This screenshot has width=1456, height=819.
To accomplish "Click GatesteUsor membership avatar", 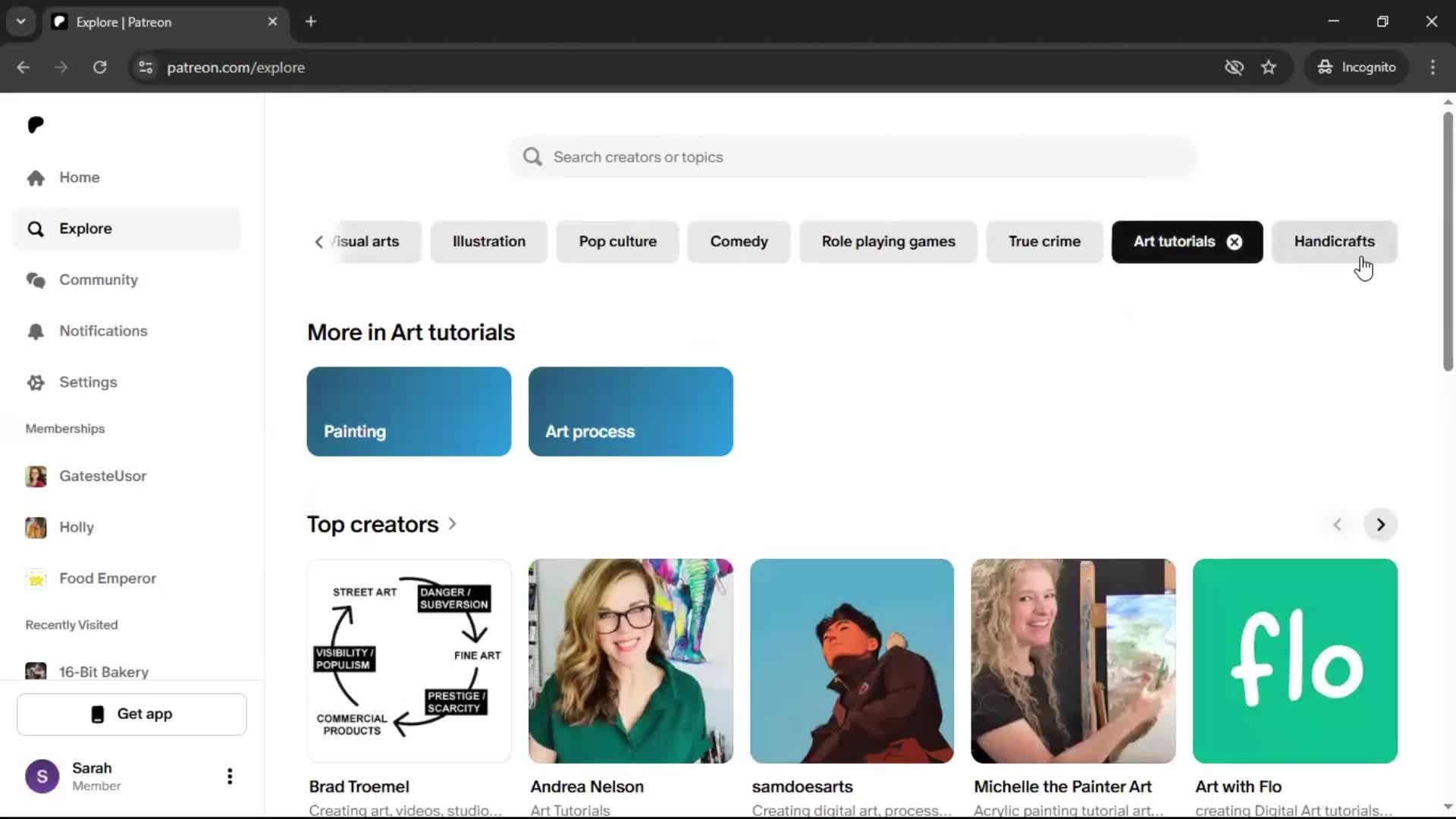I will (x=36, y=476).
